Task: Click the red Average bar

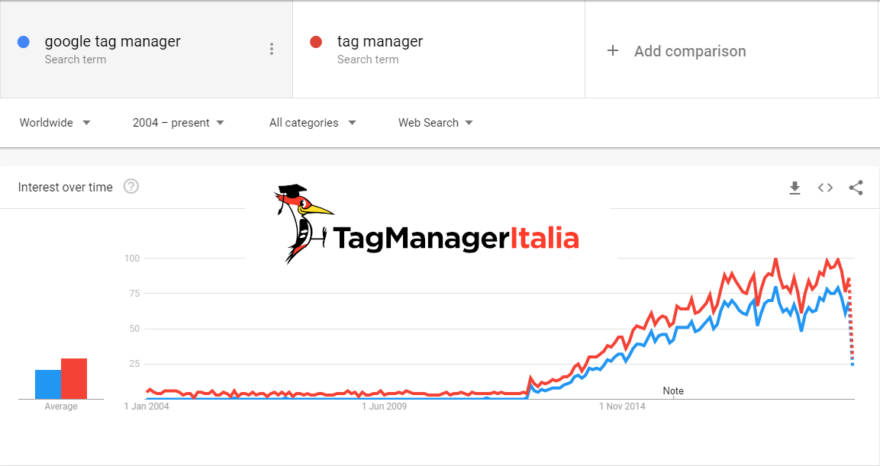Action: (x=74, y=378)
